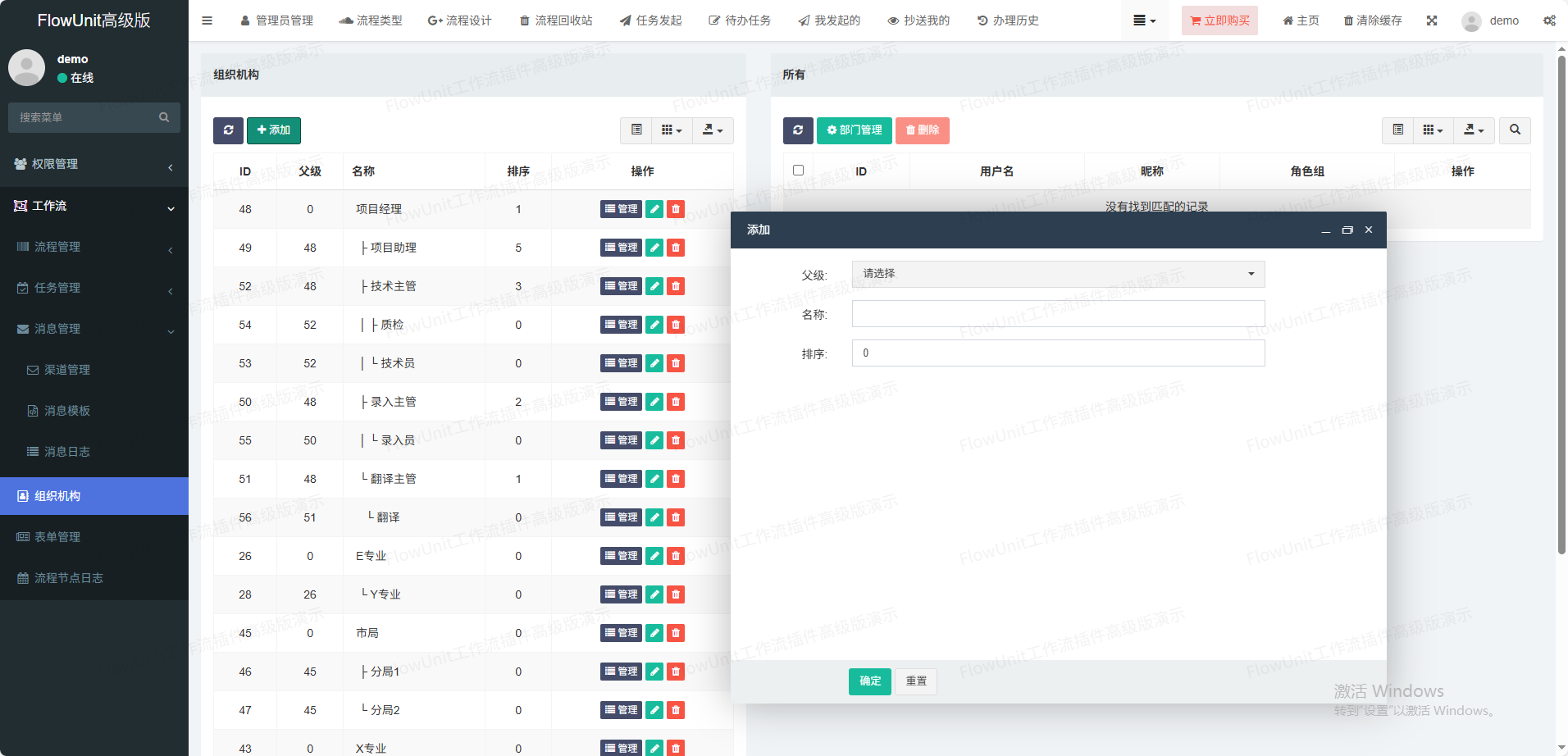Click the 名称 input field

tap(1058, 314)
